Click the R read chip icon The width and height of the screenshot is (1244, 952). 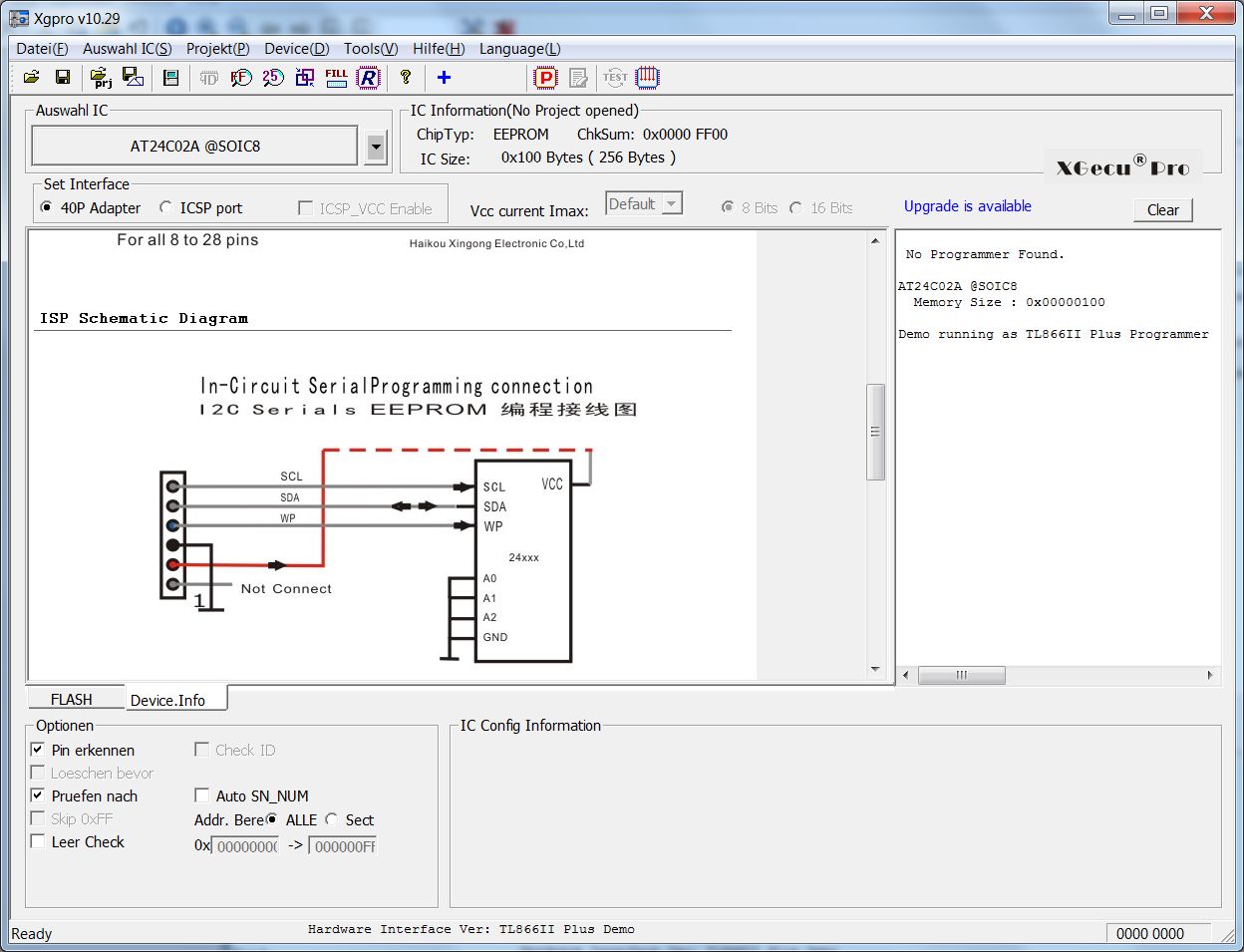tap(369, 77)
